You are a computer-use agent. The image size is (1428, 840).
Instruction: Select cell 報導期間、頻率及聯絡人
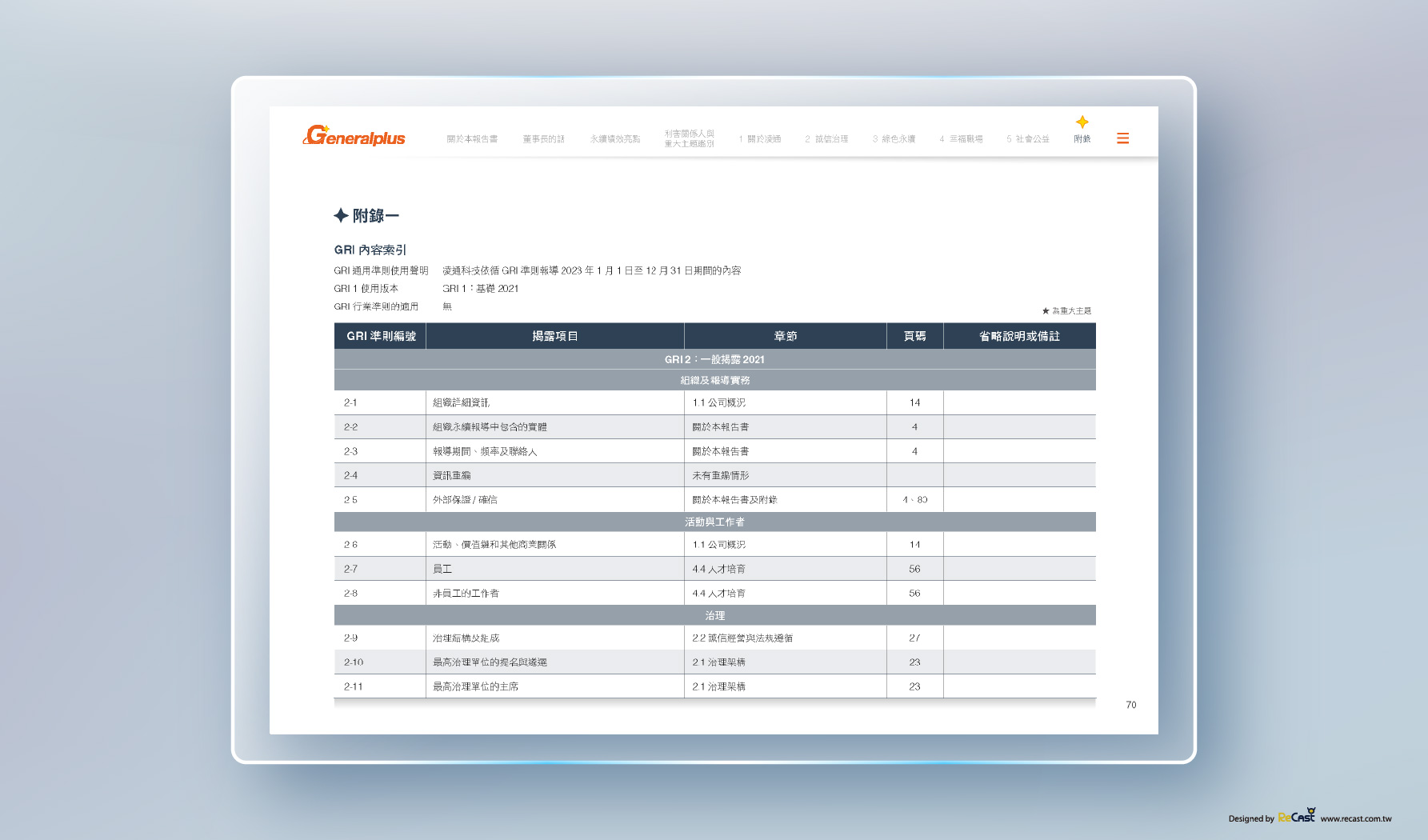(555, 451)
